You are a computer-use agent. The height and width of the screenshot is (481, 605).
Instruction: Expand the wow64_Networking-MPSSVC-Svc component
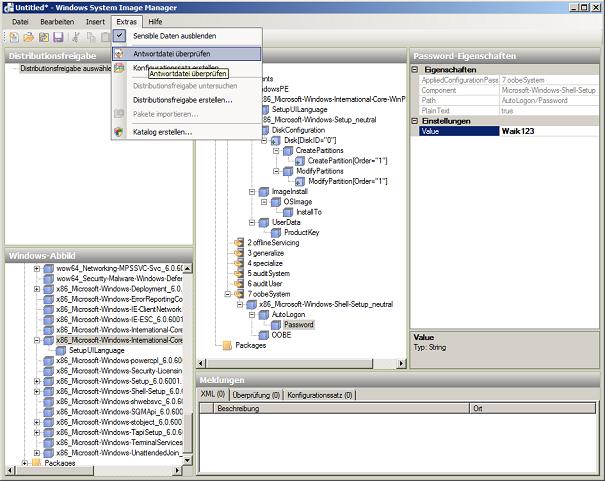click(x=37, y=268)
